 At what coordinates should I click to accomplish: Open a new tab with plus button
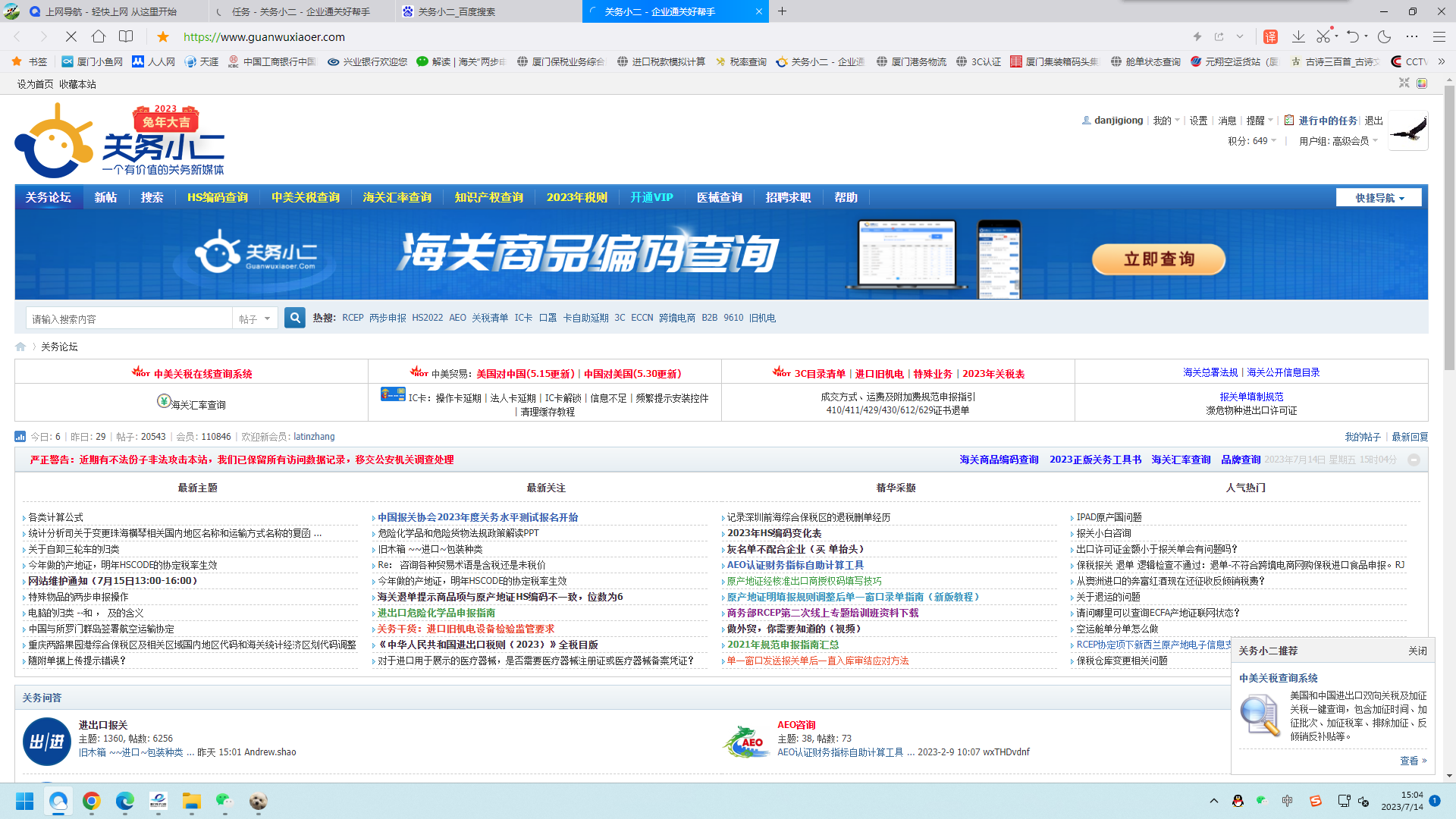[783, 11]
